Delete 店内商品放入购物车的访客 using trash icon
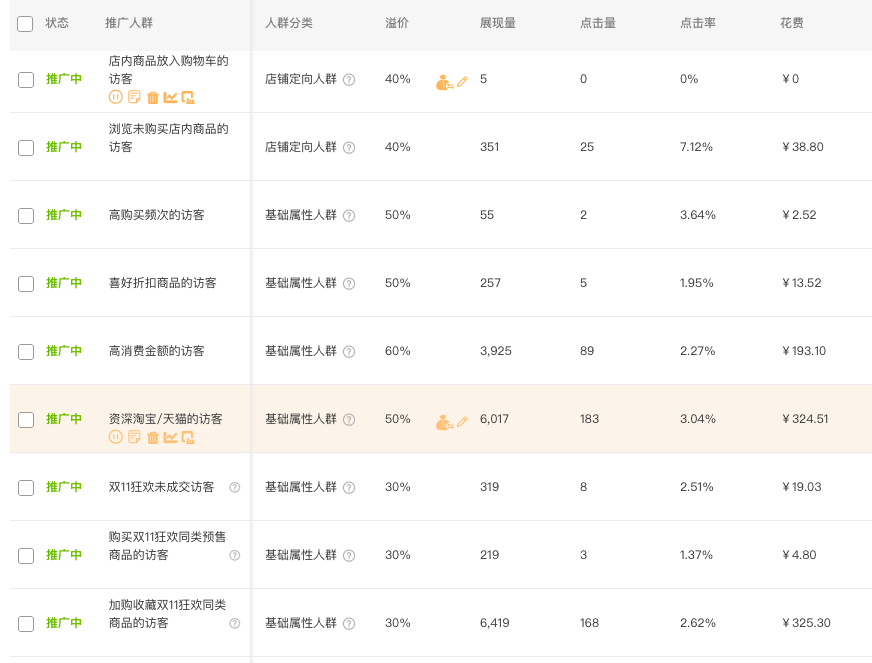 coord(152,97)
